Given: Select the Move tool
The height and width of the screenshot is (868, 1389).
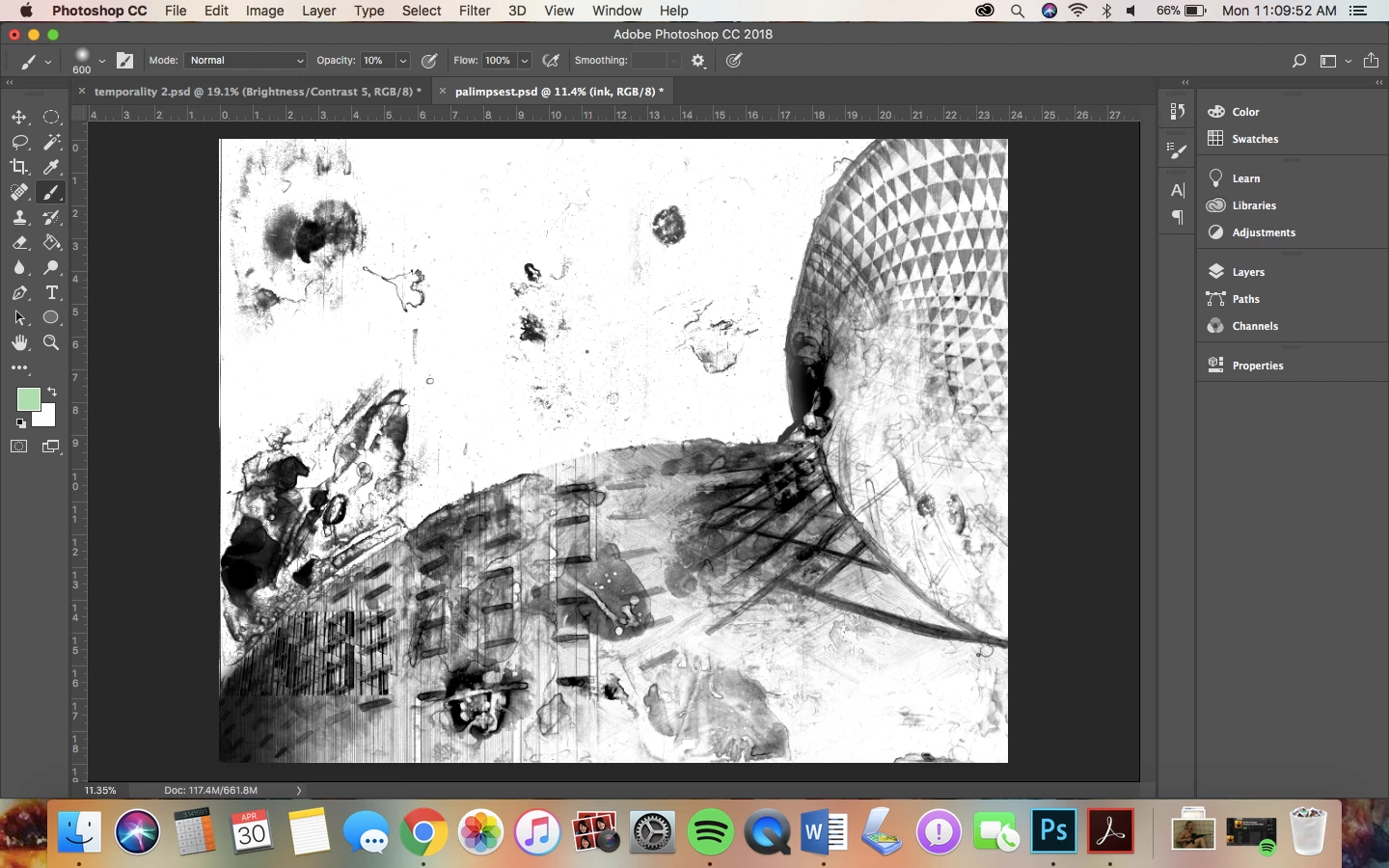Looking at the screenshot, I should point(19,117).
